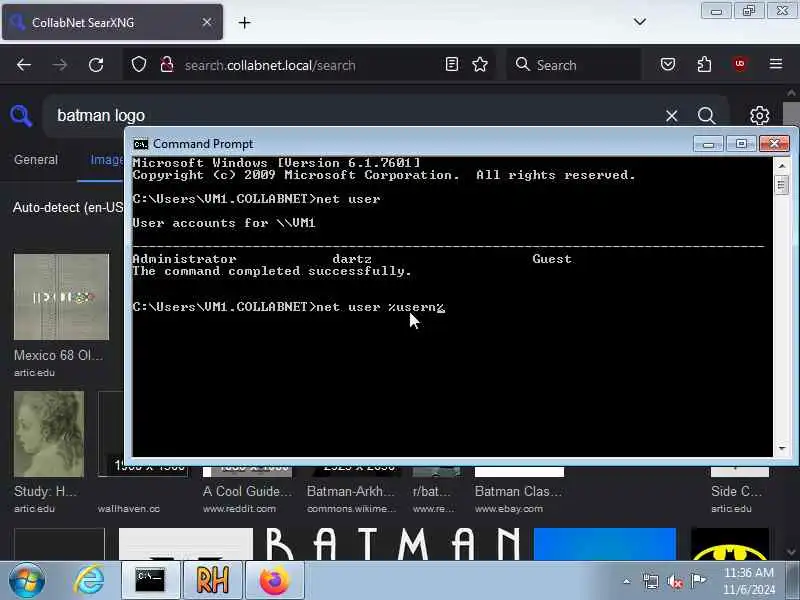Toggle reader view icon in address bar
Image resolution: width=800 pixels, height=600 pixels.
[452, 64]
